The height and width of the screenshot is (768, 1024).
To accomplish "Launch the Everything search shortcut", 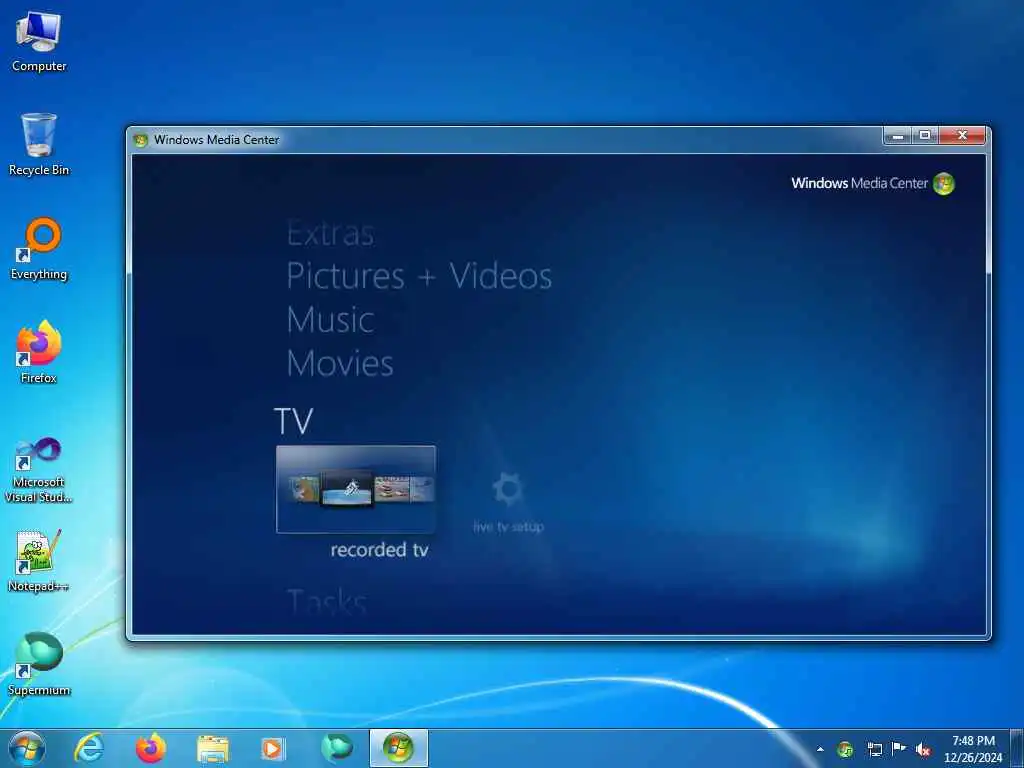I will 39,249.
